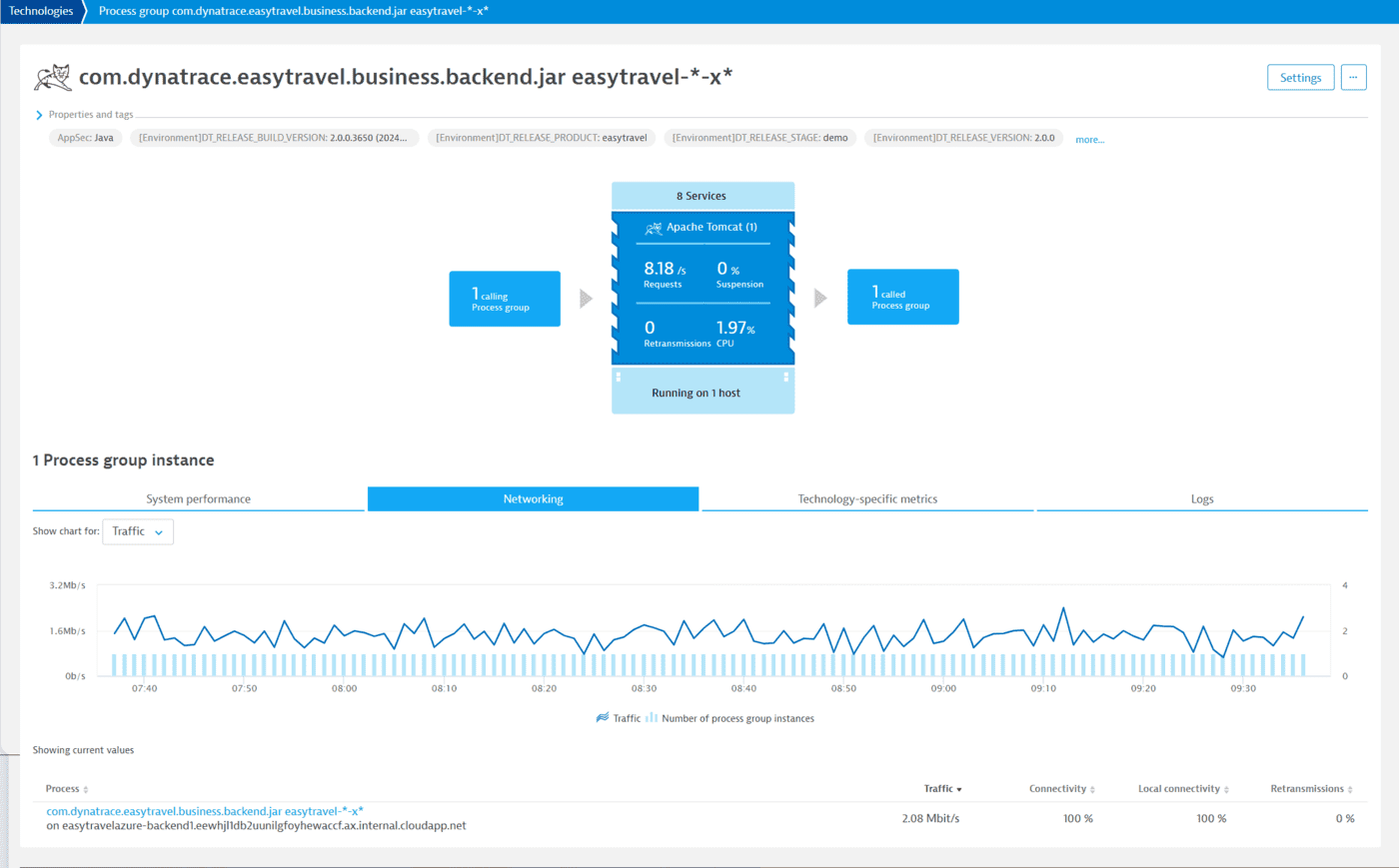Click the Tomcat logo beside the page title
The width and height of the screenshot is (1399, 868).
pos(53,78)
